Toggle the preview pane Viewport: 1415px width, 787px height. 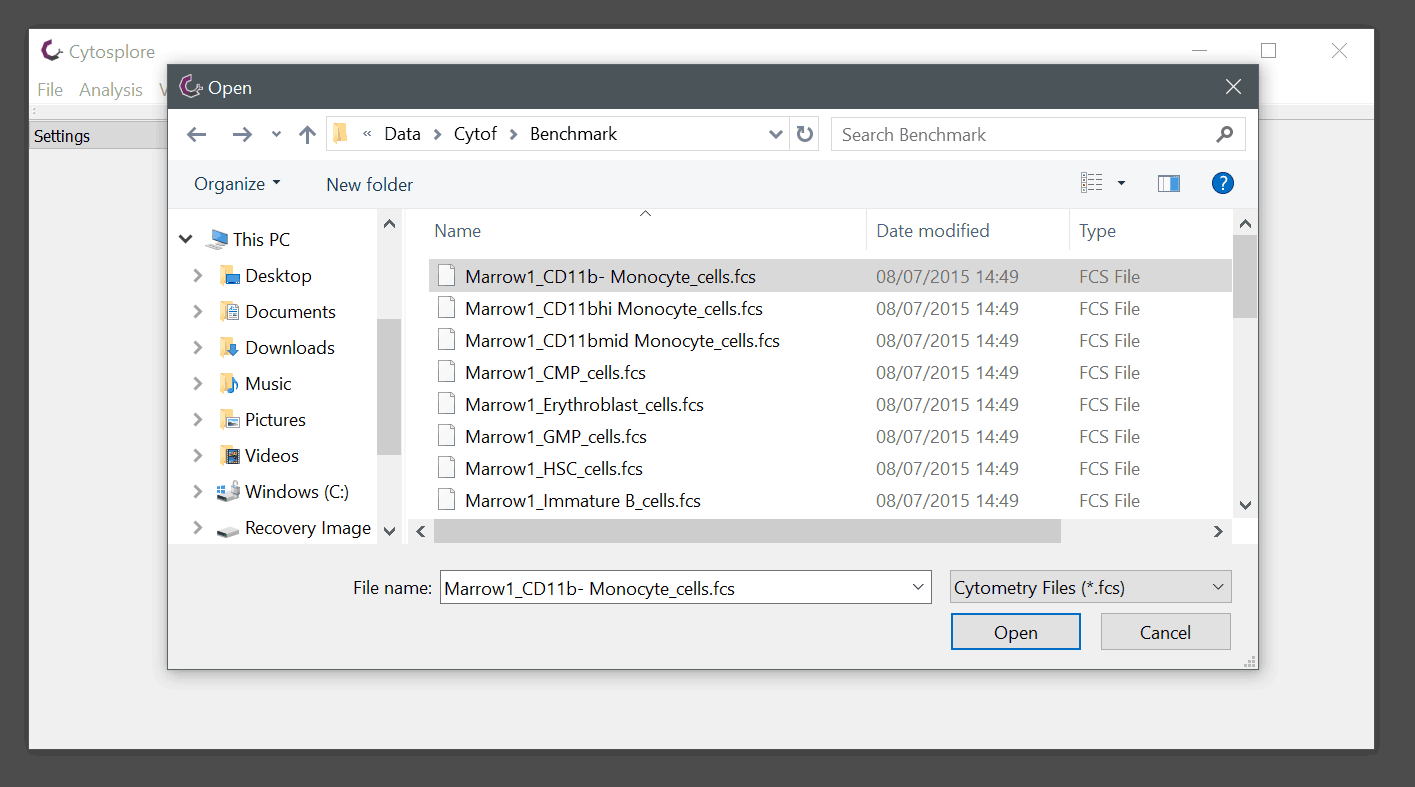click(x=1169, y=183)
